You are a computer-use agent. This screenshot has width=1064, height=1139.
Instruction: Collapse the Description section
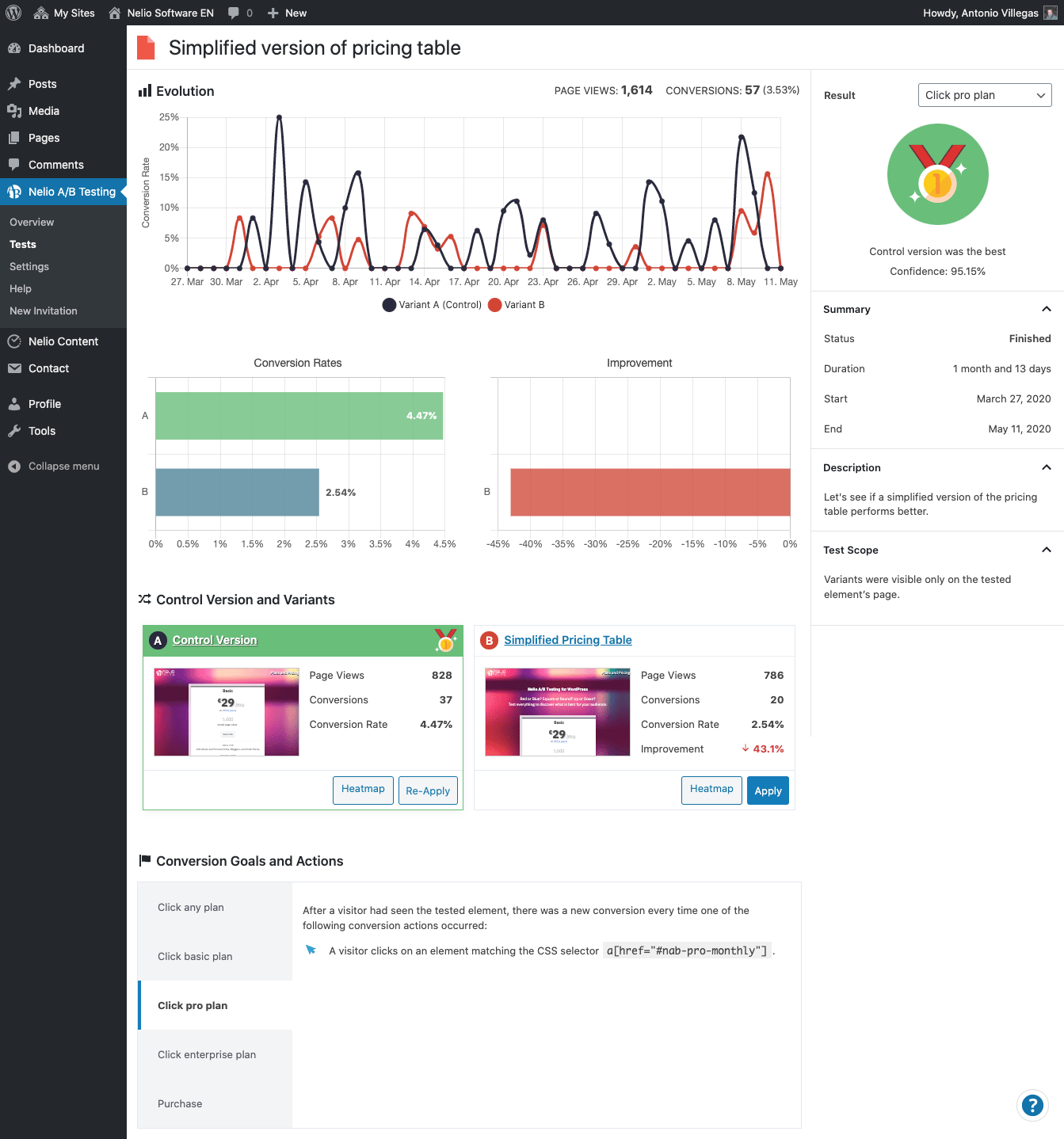937,467
